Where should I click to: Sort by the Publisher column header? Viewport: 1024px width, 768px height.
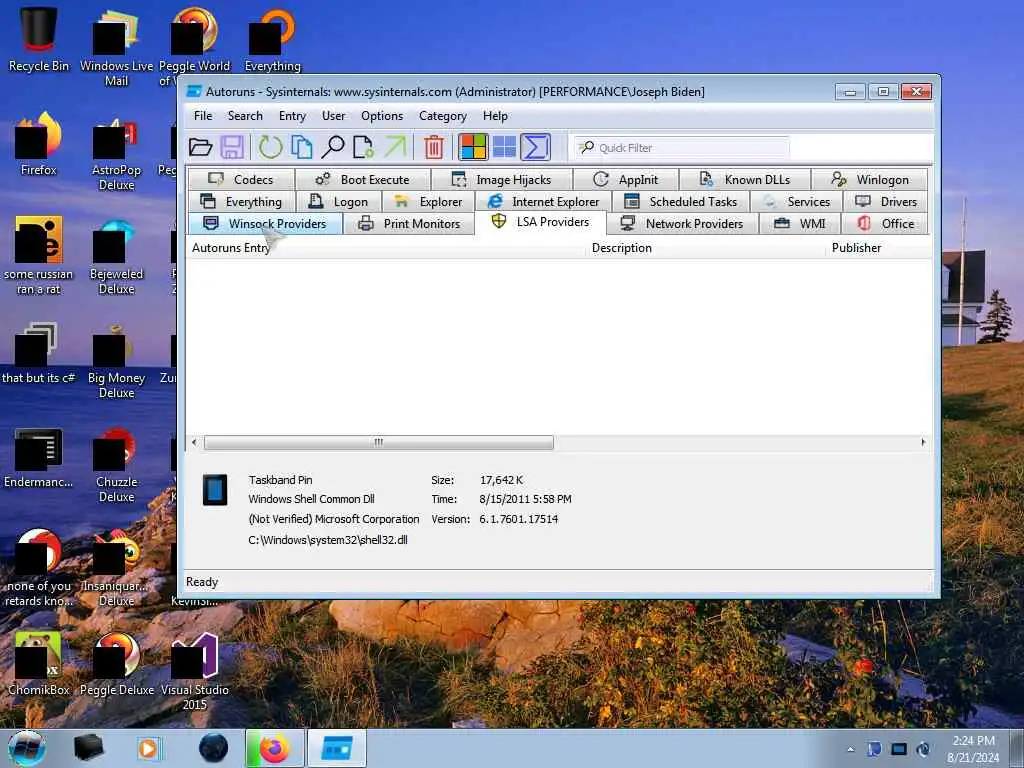point(879,248)
